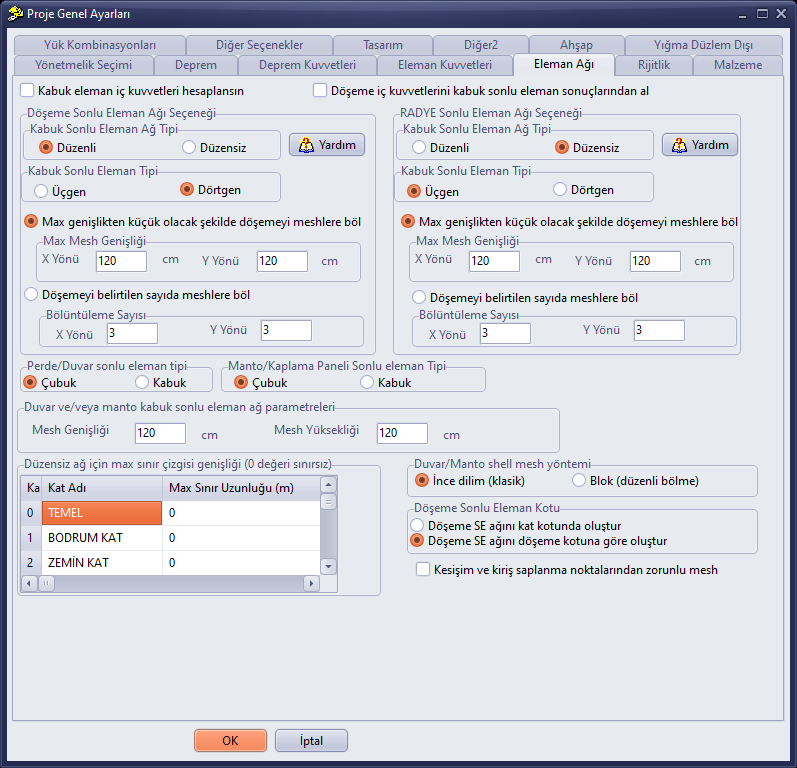Click RADYE Max Mesh Y Yönü field

[655, 261]
